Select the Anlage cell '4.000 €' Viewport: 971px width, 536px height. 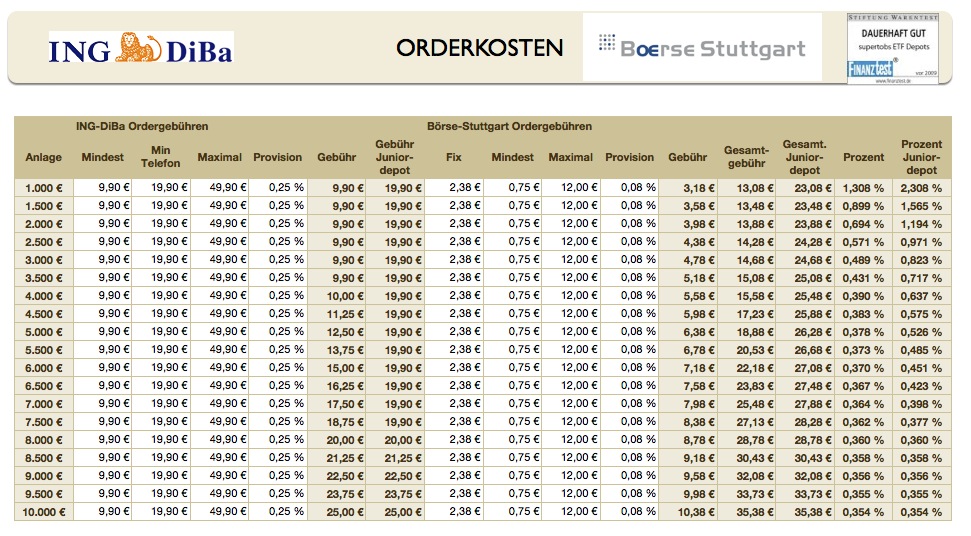click(44, 296)
